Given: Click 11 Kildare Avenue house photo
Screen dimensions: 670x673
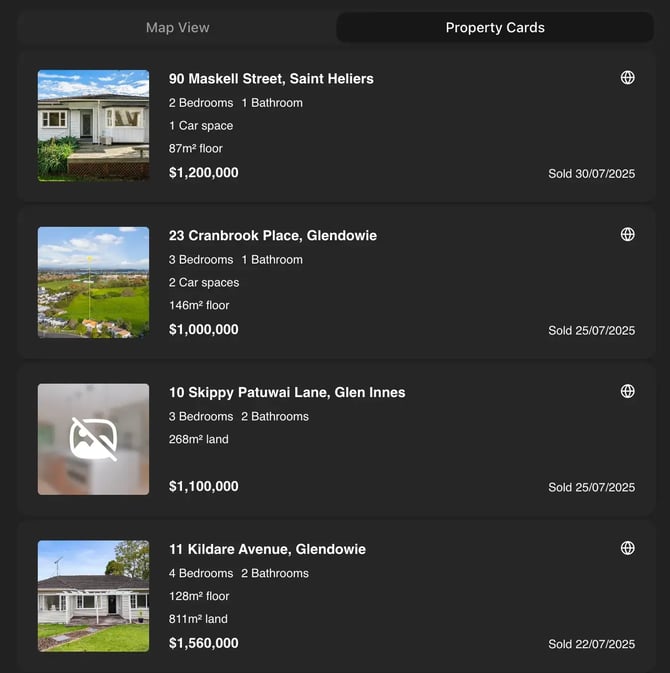Looking at the screenshot, I should [93, 596].
